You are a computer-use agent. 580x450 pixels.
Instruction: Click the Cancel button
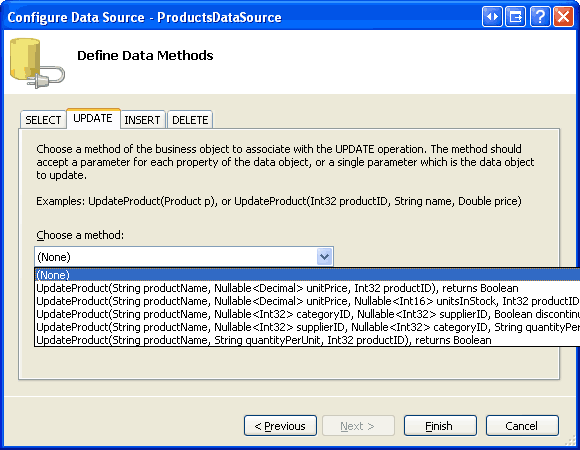click(x=522, y=426)
